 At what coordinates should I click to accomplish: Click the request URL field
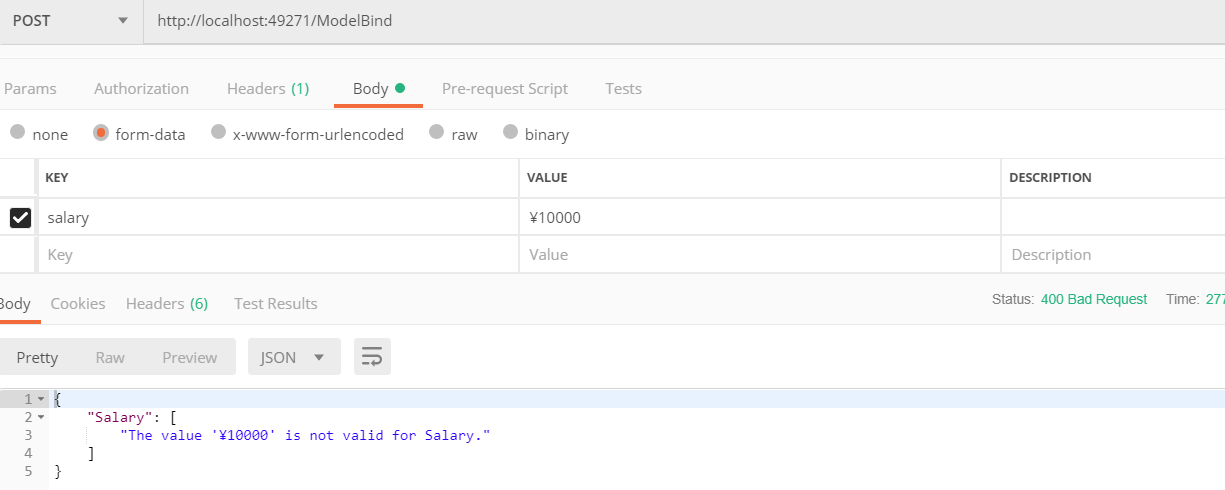[600, 21]
